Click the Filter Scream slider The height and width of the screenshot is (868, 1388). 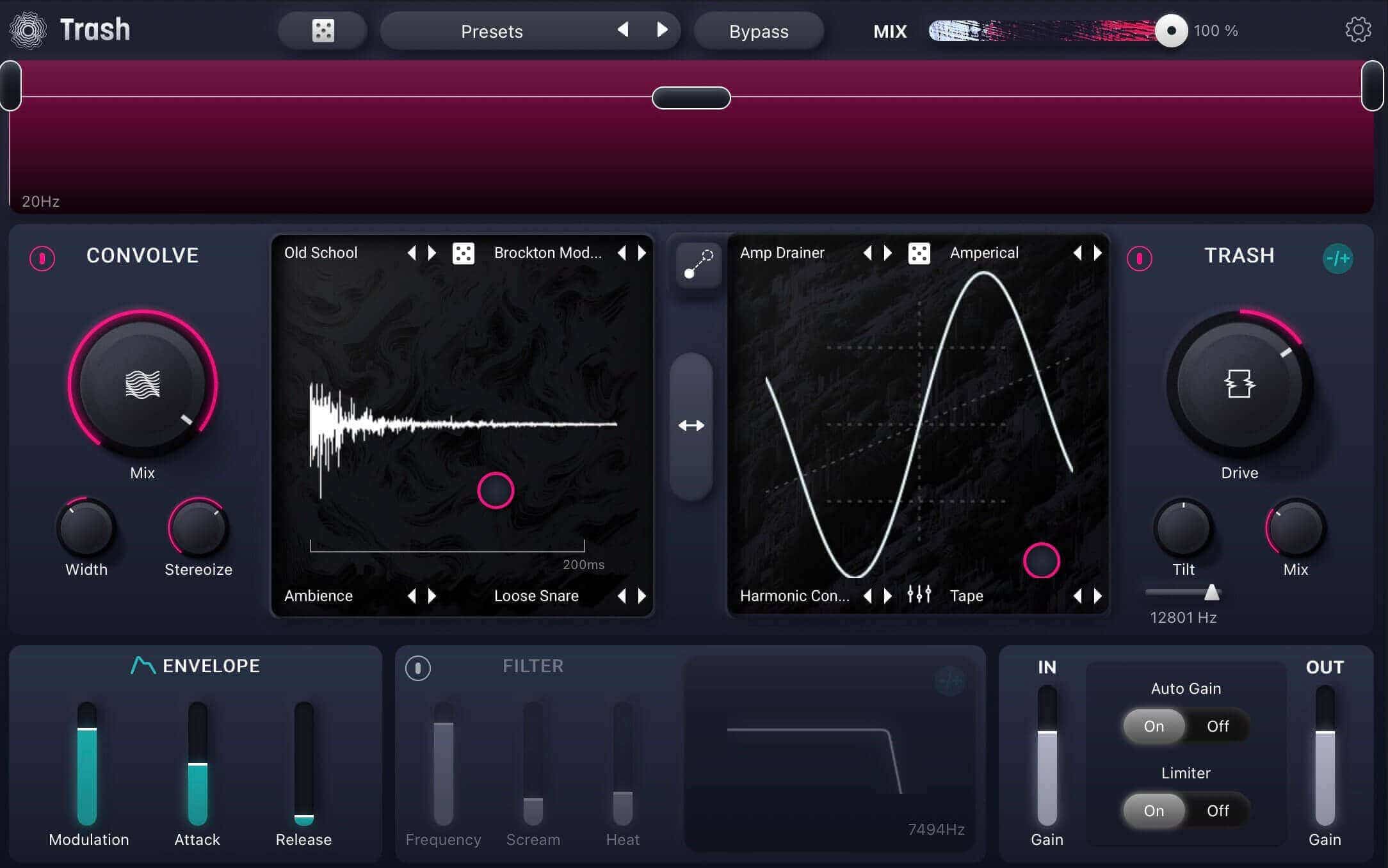tap(533, 764)
